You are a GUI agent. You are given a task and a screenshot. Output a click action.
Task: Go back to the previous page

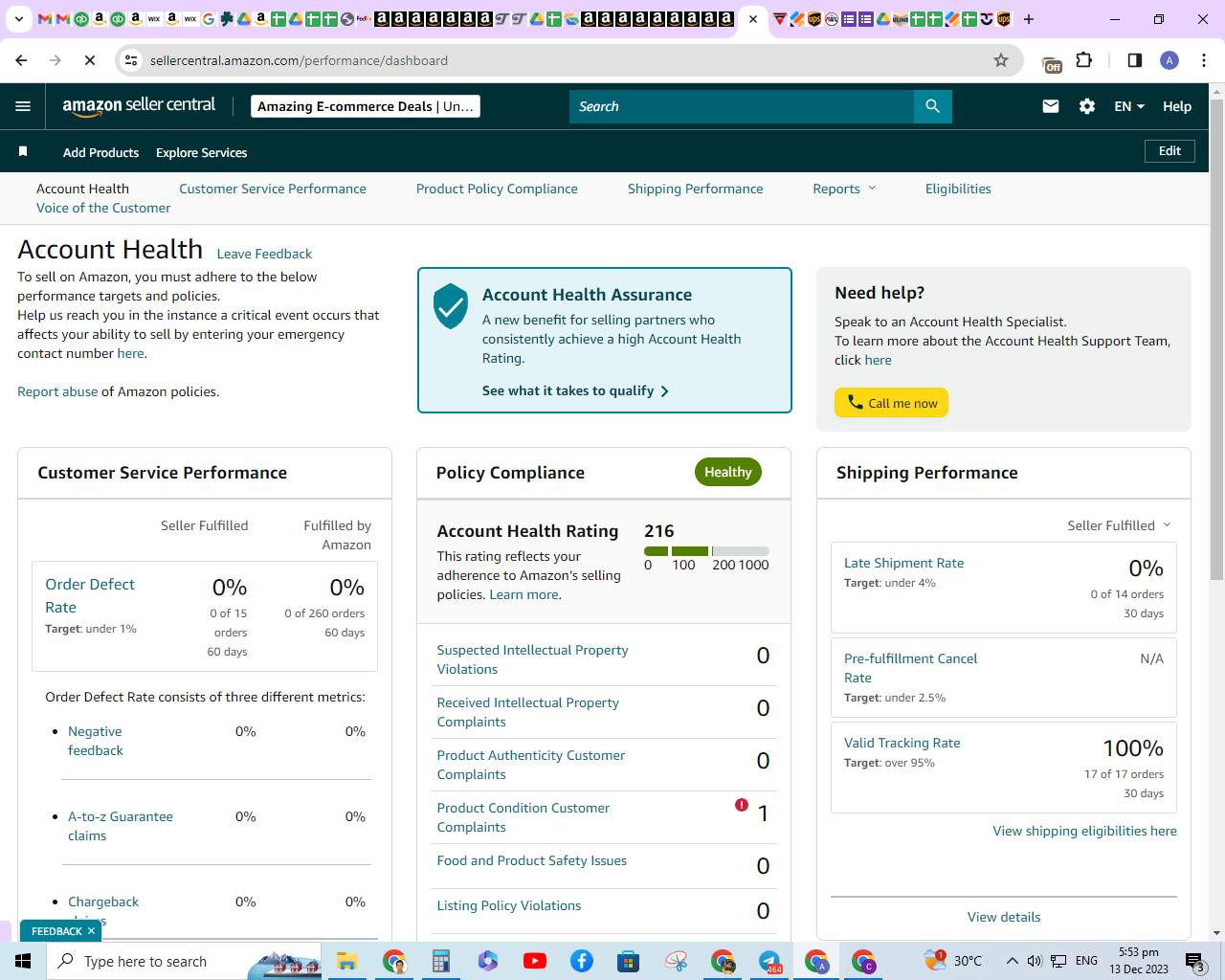pyautogui.click(x=22, y=60)
